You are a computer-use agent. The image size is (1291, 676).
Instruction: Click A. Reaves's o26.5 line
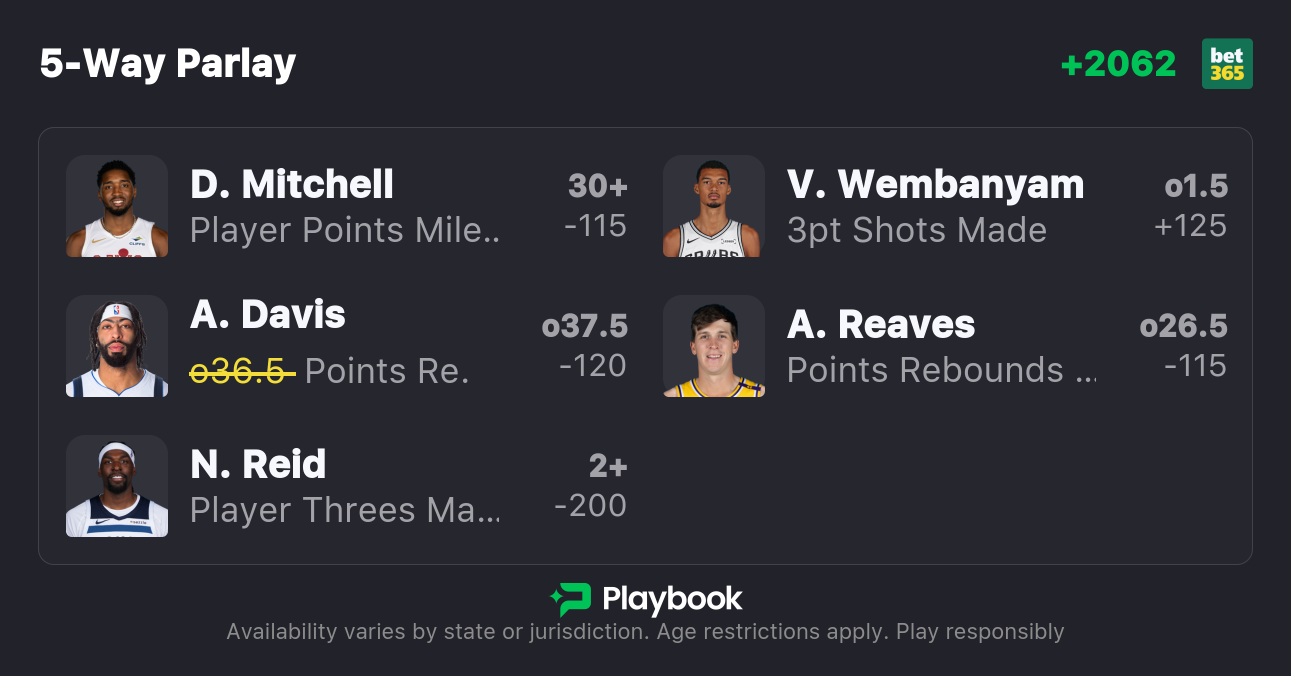pos(1183,326)
